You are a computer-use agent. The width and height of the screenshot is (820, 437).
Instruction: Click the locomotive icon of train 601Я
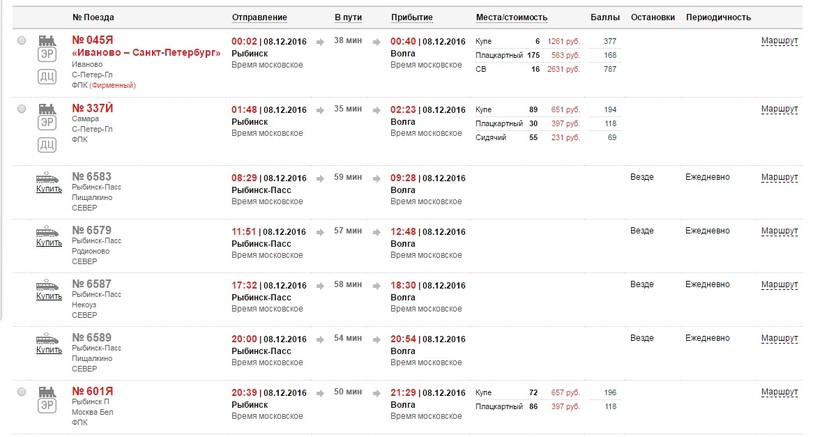(x=47, y=391)
